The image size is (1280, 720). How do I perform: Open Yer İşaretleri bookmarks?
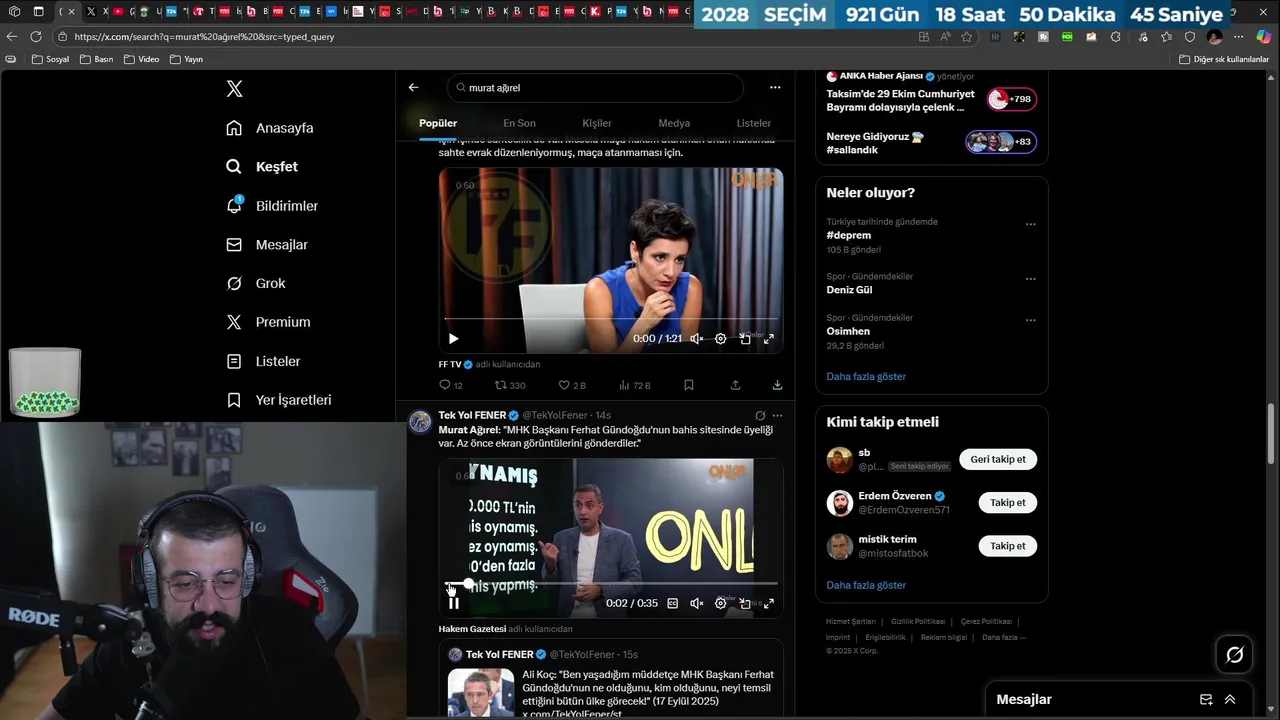coord(279,400)
